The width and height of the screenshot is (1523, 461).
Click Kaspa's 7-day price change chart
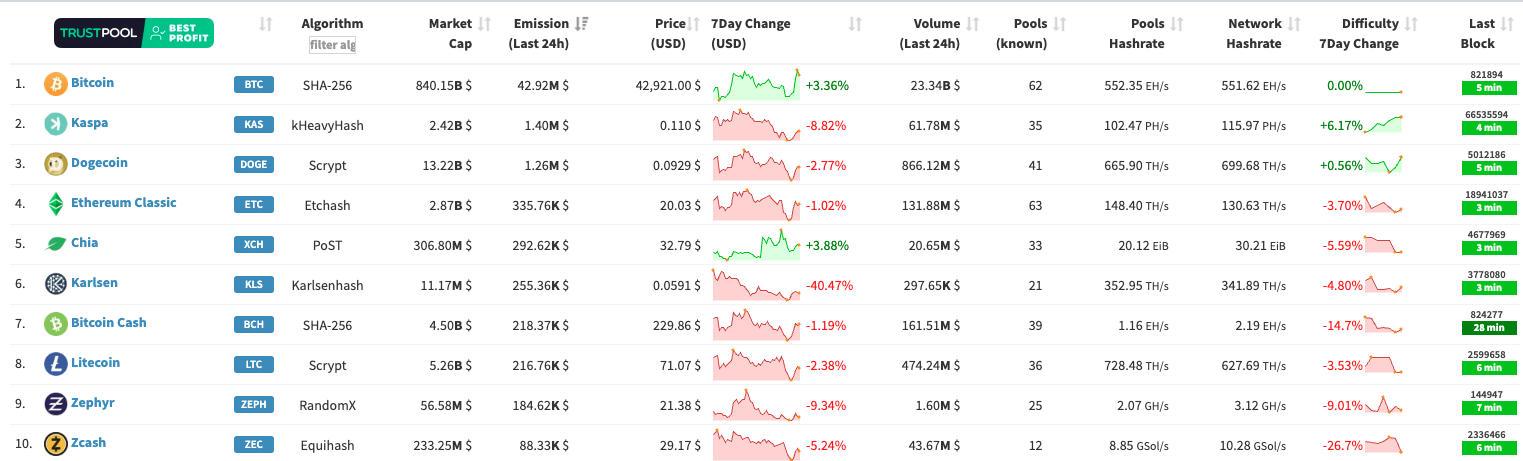(757, 126)
